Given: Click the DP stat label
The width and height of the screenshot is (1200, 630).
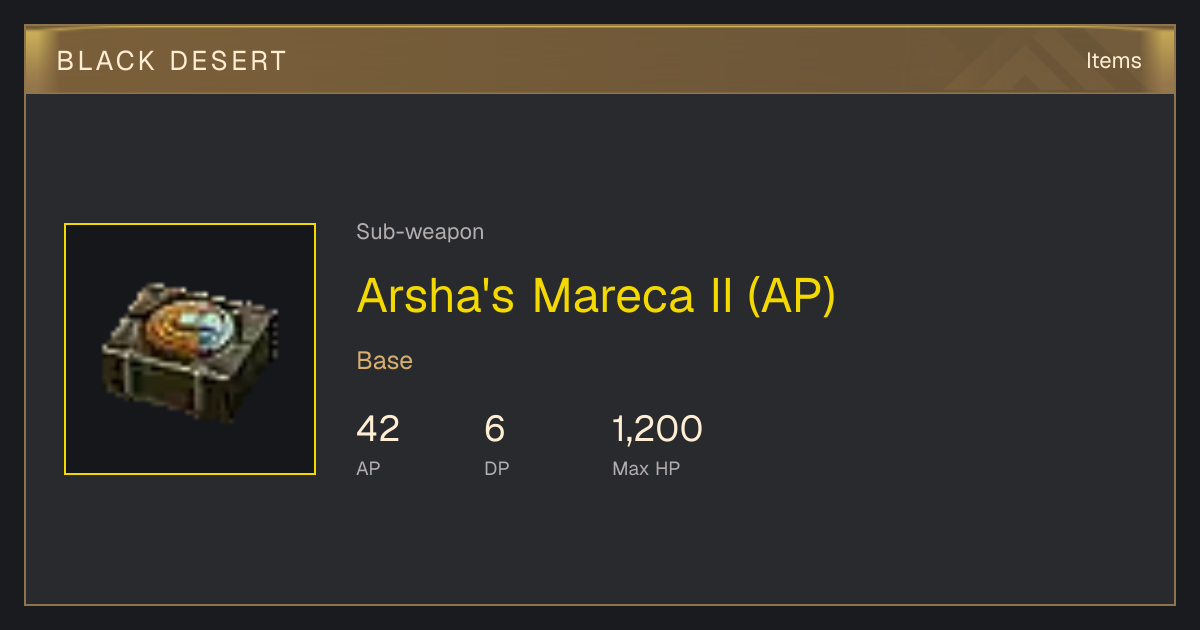Looking at the screenshot, I should tap(497, 468).
